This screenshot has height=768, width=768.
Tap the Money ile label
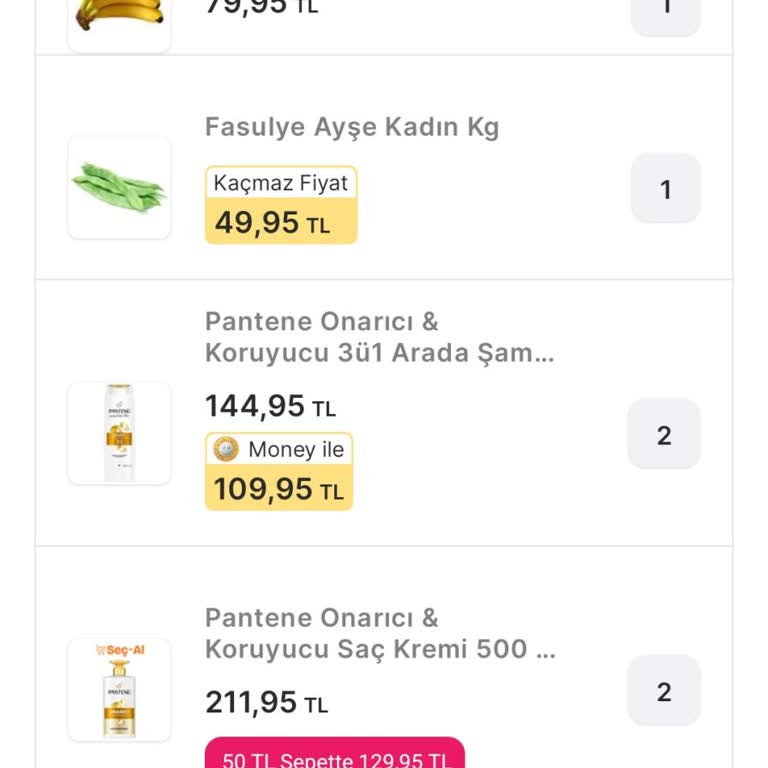tap(295, 450)
